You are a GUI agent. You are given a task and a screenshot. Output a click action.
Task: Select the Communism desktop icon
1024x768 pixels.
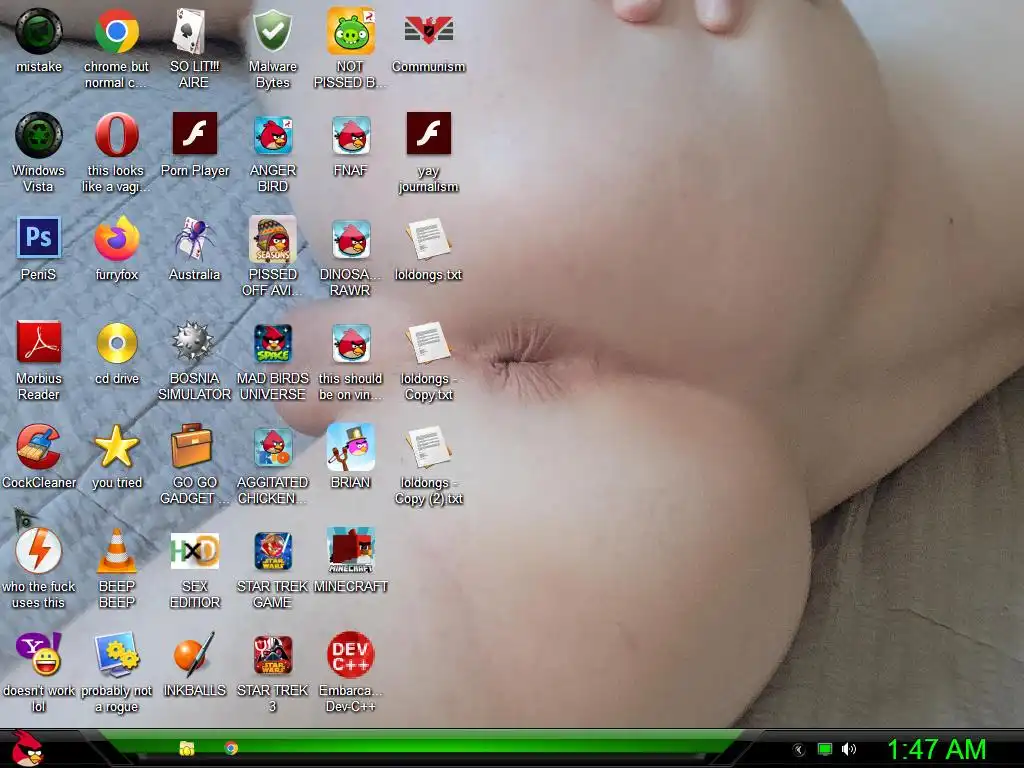[428, 30]
